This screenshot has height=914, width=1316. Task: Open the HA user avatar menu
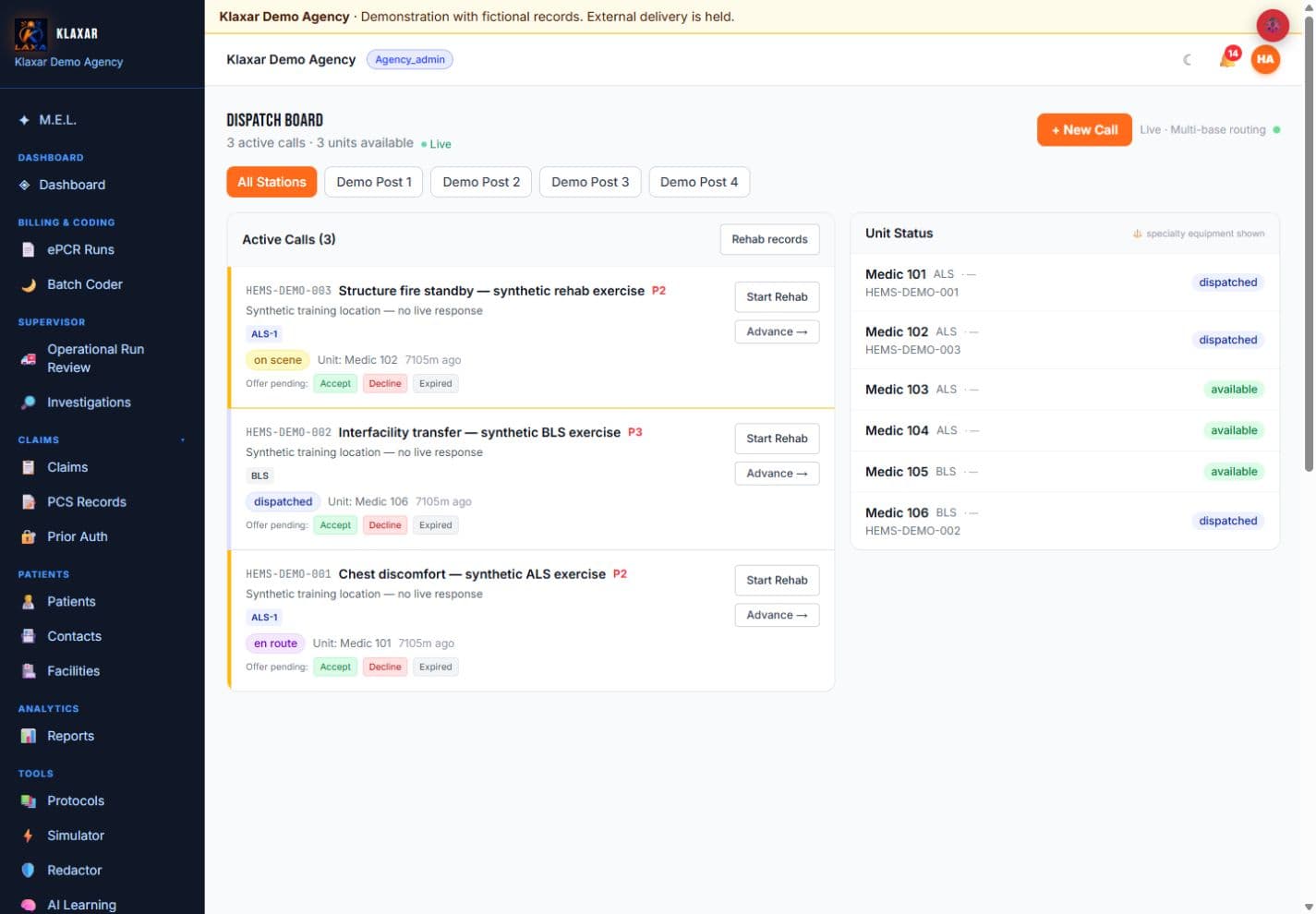(x=1265, y=59)
